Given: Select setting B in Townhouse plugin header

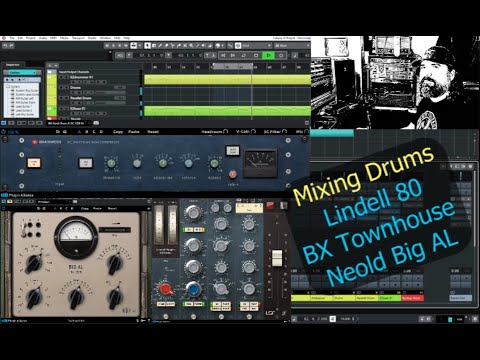Looking at the screenshot, I should (x=86, y=132).
